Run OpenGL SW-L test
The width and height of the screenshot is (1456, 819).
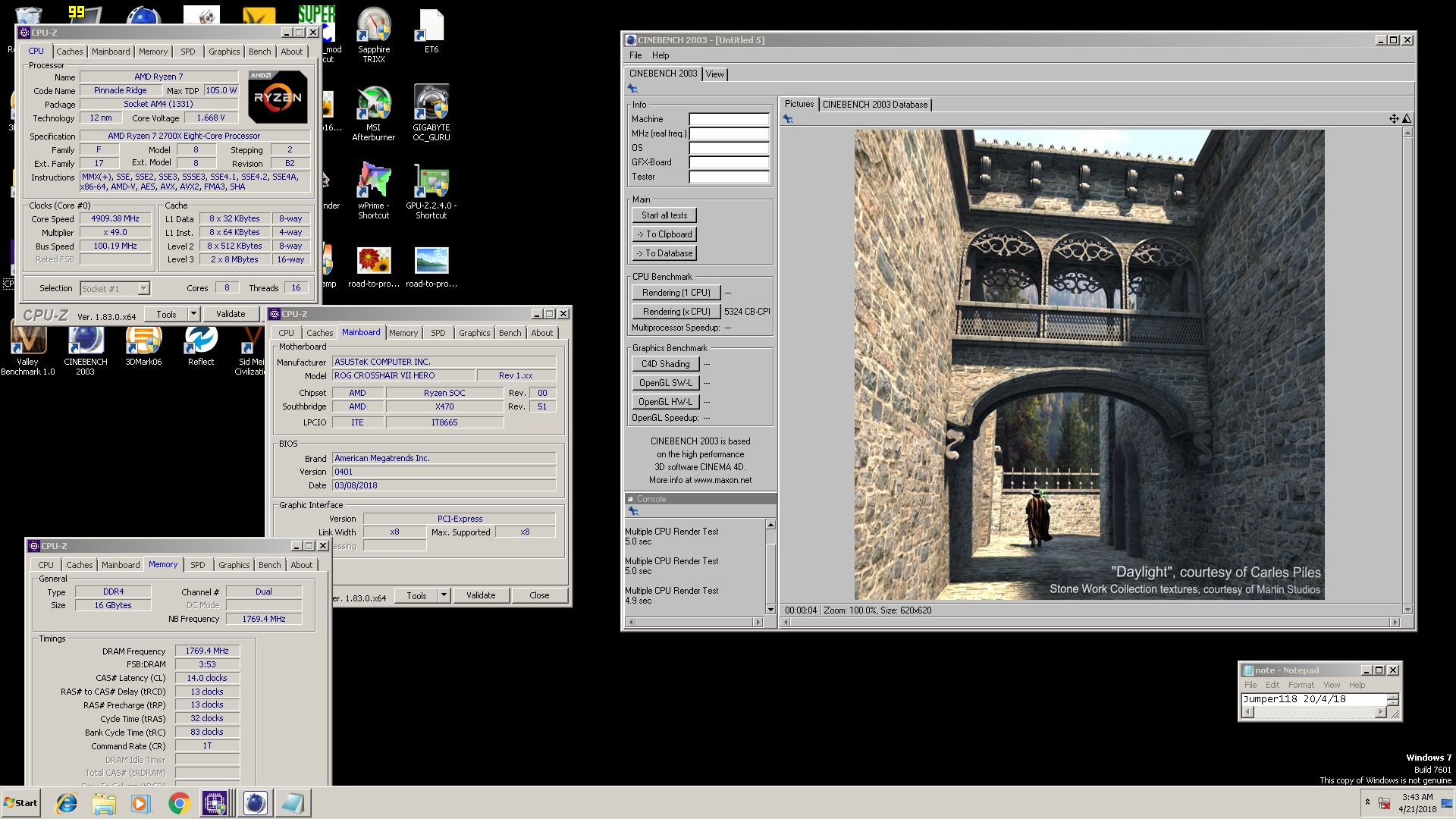(x=666, y=383)
